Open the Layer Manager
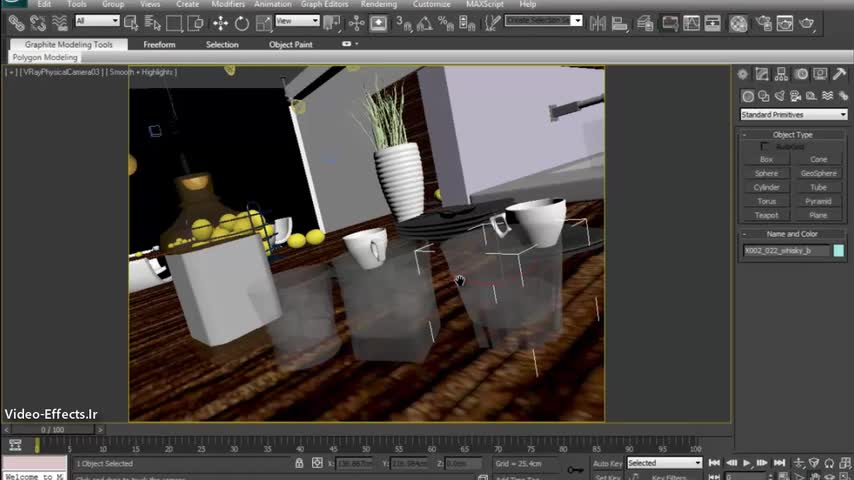The width and height of the screenshot is (854, 480). click(645, 23)
